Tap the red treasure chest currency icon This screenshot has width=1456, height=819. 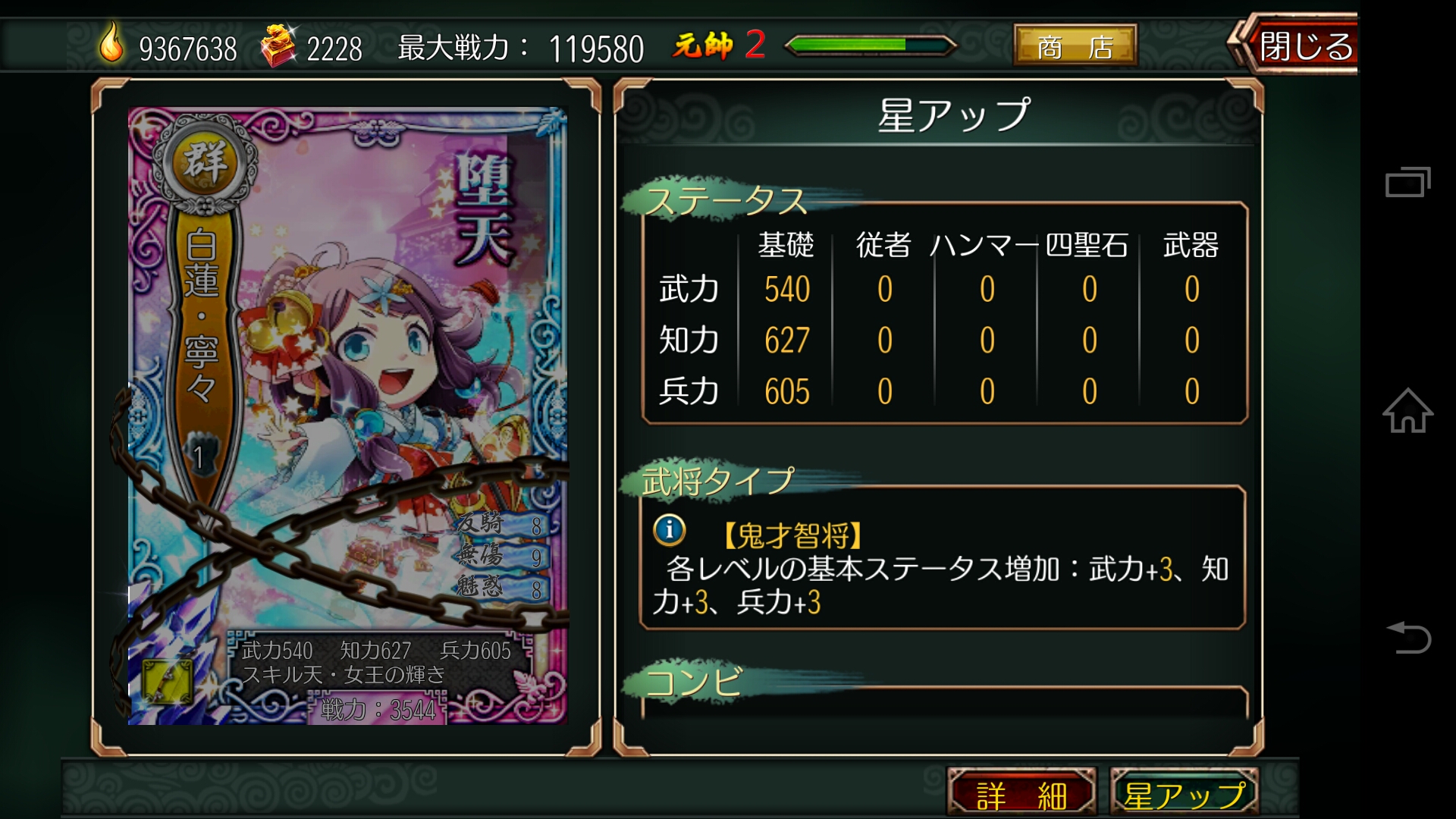[278, 45]
